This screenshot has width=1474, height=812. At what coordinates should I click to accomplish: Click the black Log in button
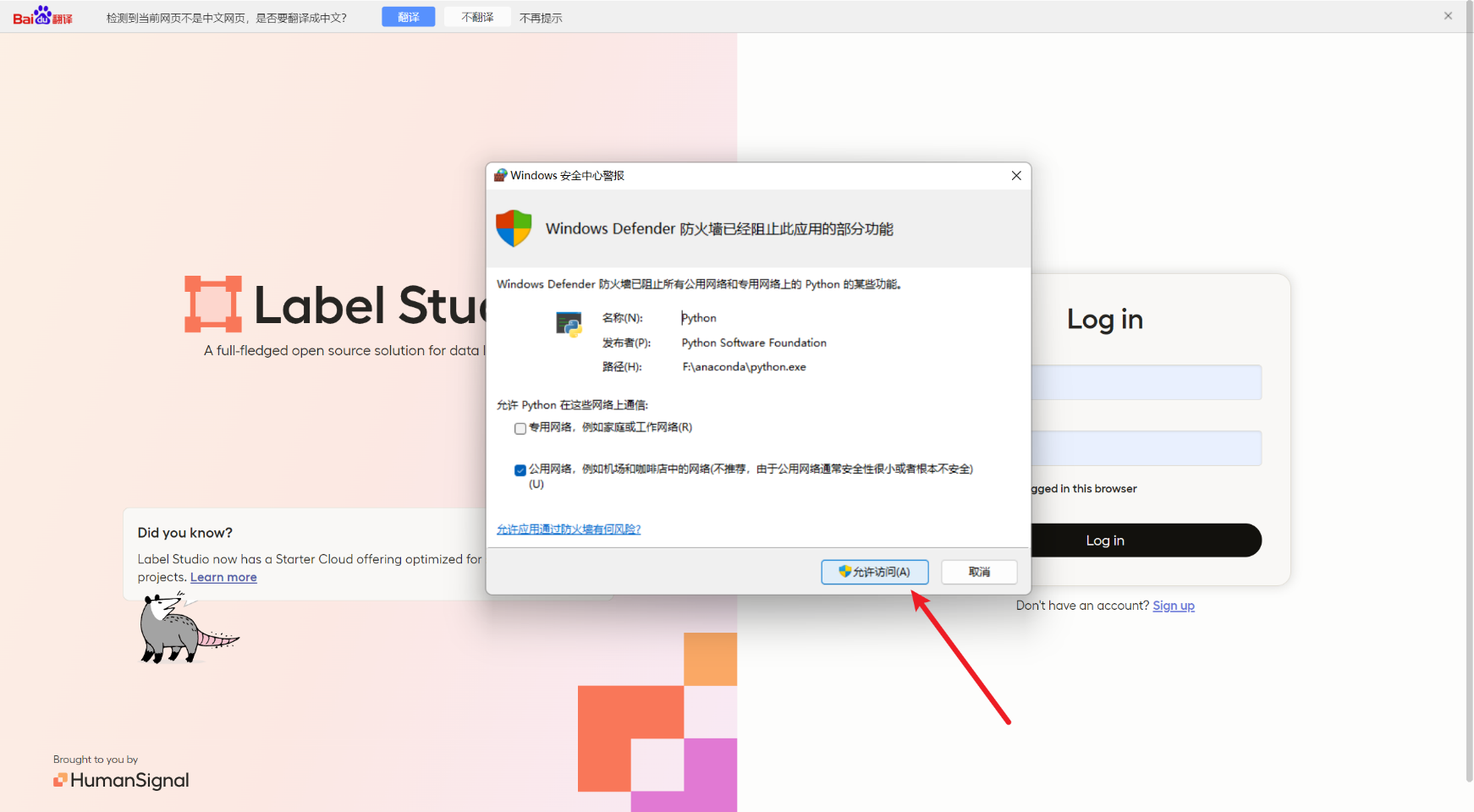1146,540
